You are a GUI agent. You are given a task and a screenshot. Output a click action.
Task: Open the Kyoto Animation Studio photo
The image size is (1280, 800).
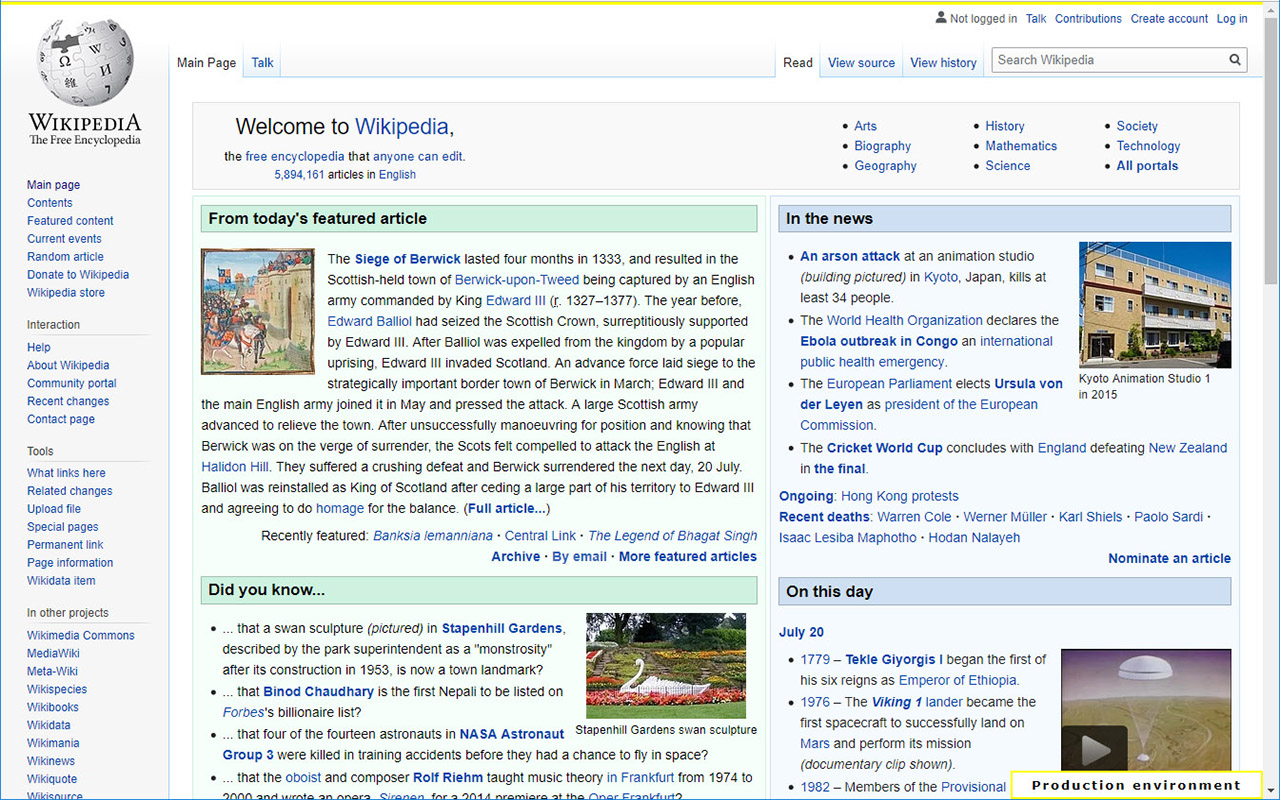(x=1155, y=305)
